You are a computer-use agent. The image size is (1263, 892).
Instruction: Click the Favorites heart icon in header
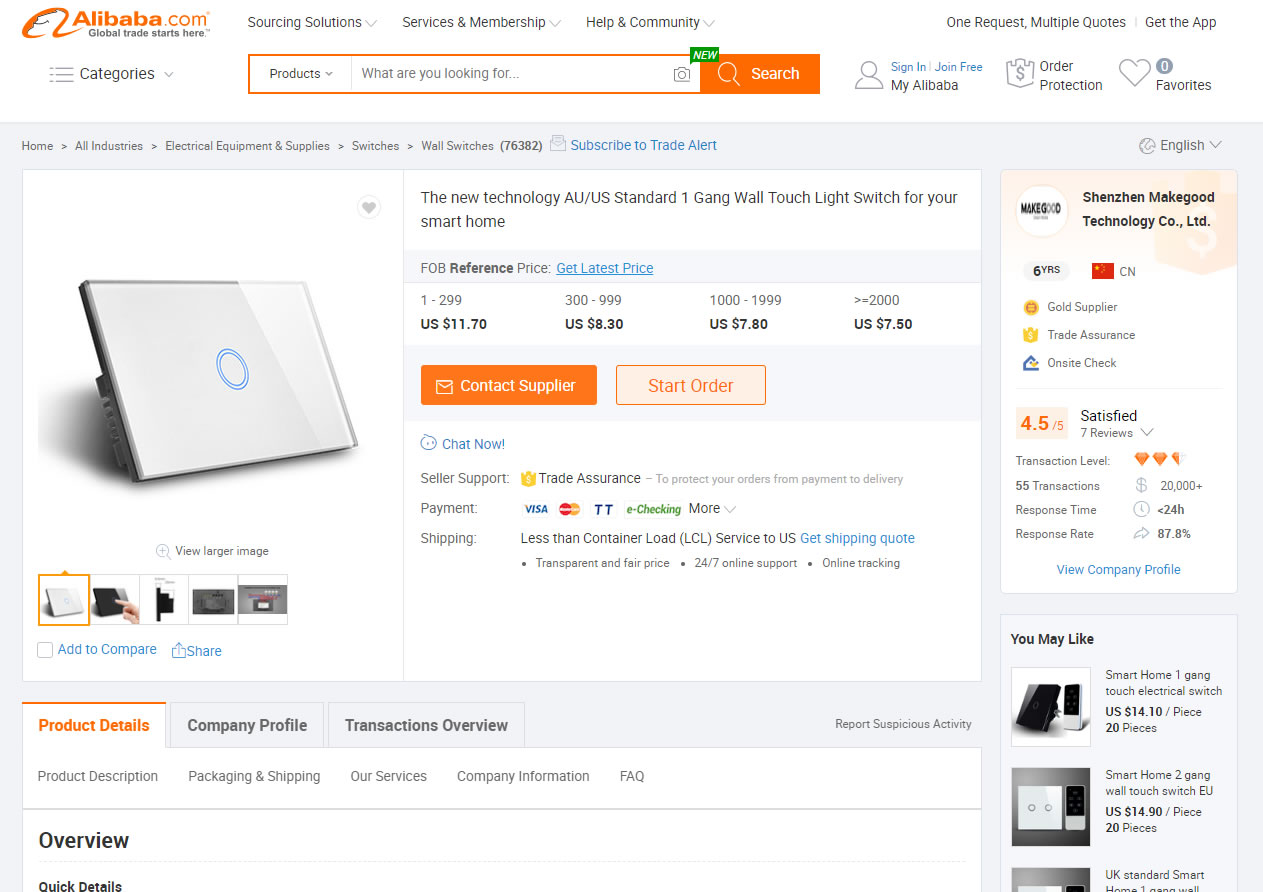1135,73
